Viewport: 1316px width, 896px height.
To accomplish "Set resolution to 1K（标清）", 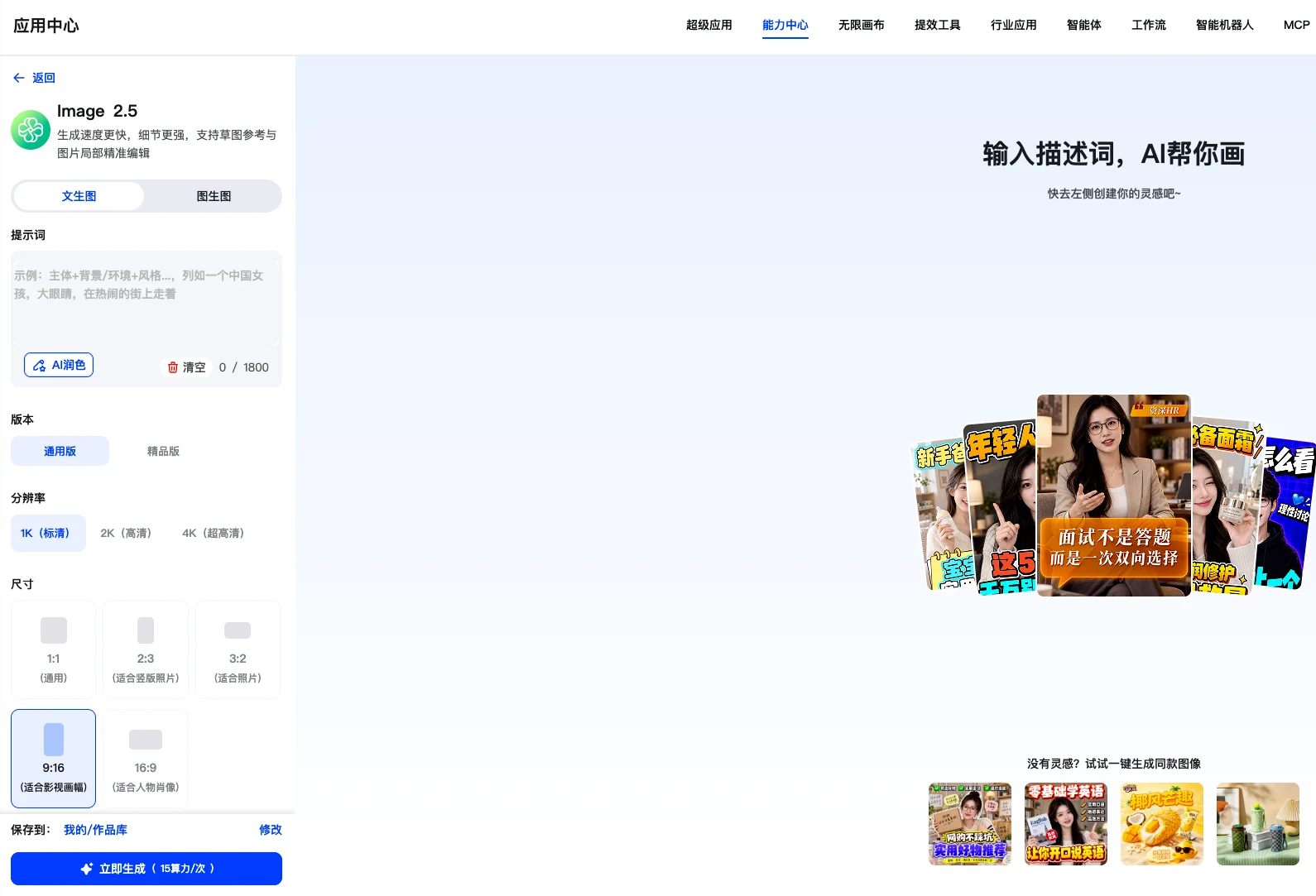I will pos(48,534).
